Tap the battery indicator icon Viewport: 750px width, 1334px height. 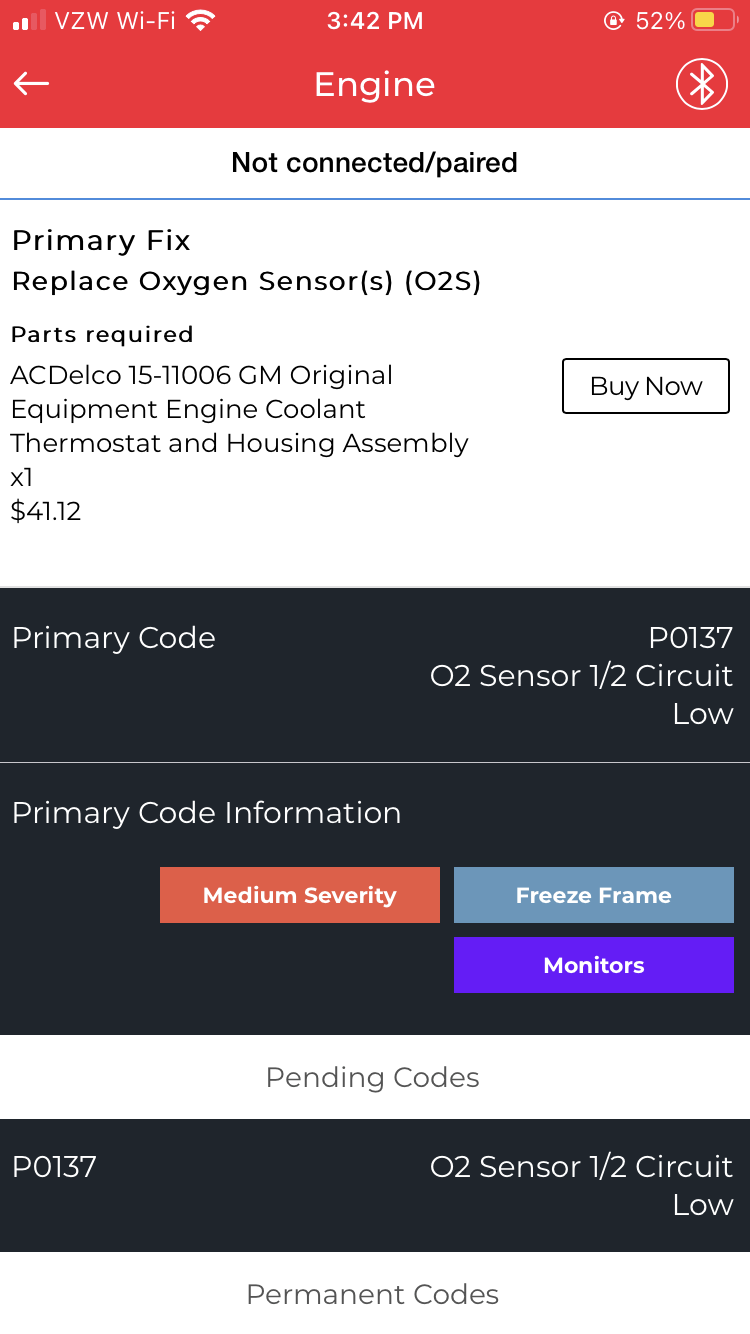[x=713, y=21]
